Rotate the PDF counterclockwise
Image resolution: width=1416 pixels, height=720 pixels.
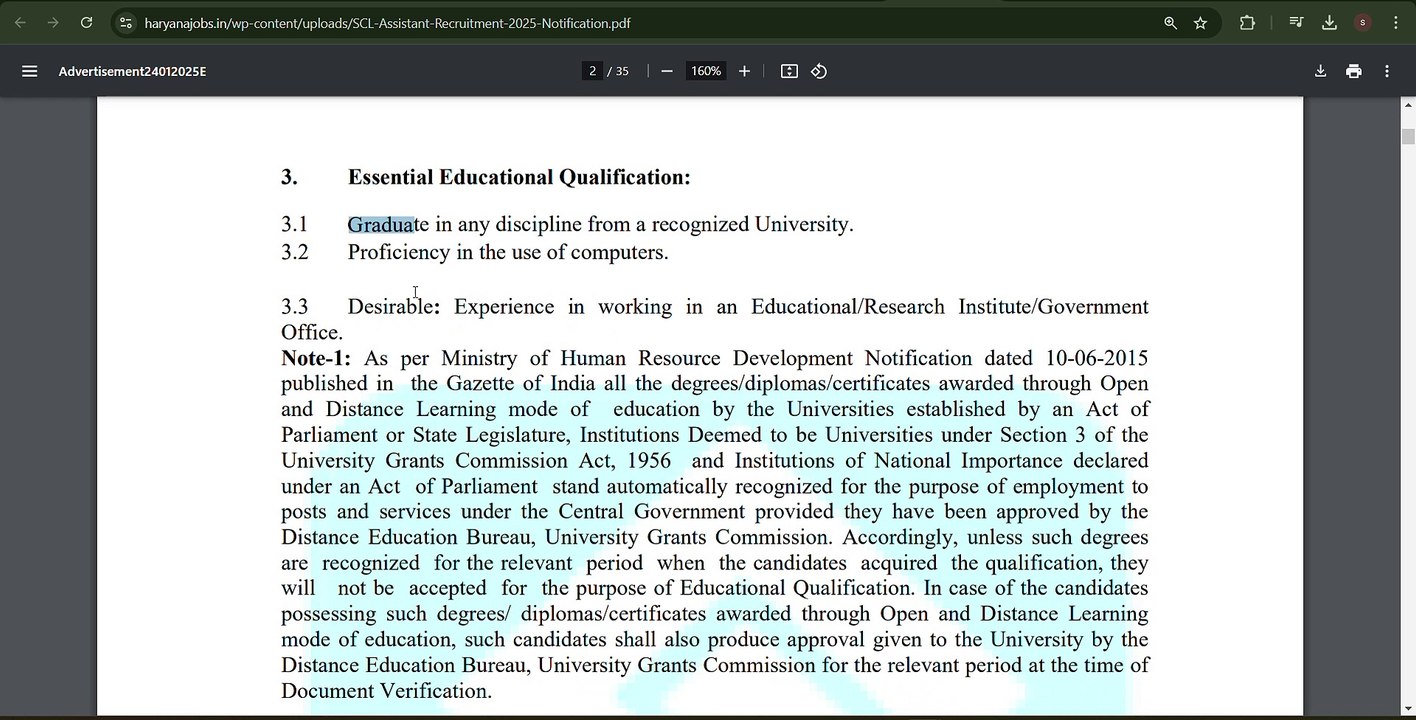[x=819, y=71]
